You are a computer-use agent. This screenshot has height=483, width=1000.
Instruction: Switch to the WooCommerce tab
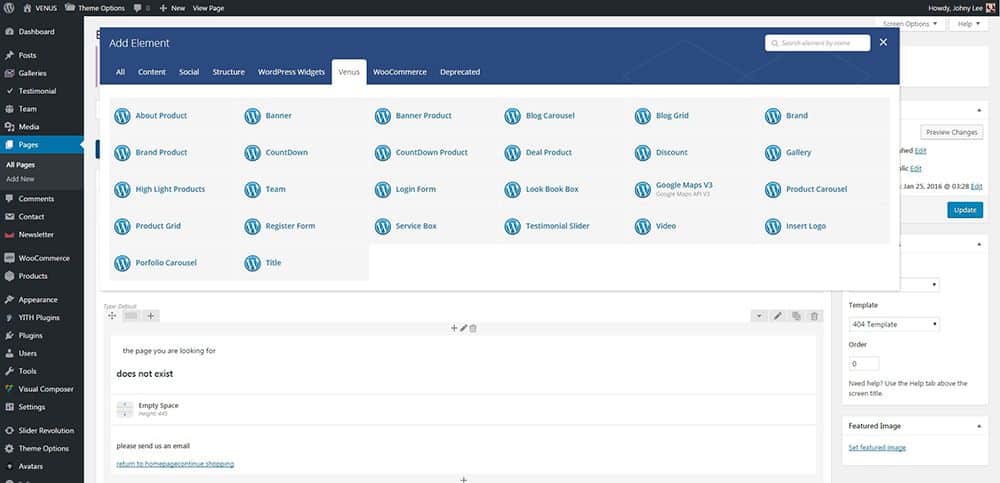tap(400, 72)
